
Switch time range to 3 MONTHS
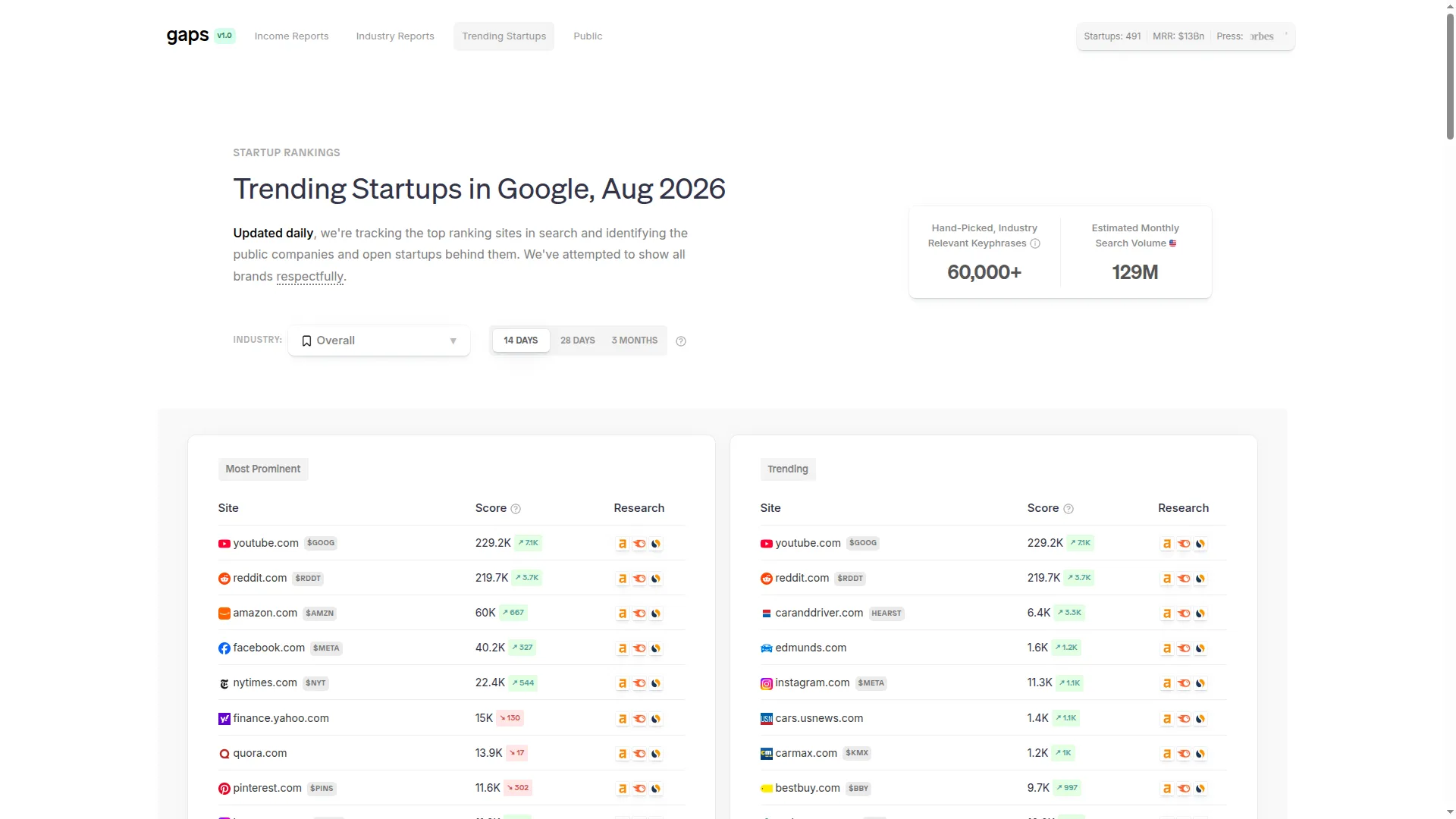click(x=635, y=340)
